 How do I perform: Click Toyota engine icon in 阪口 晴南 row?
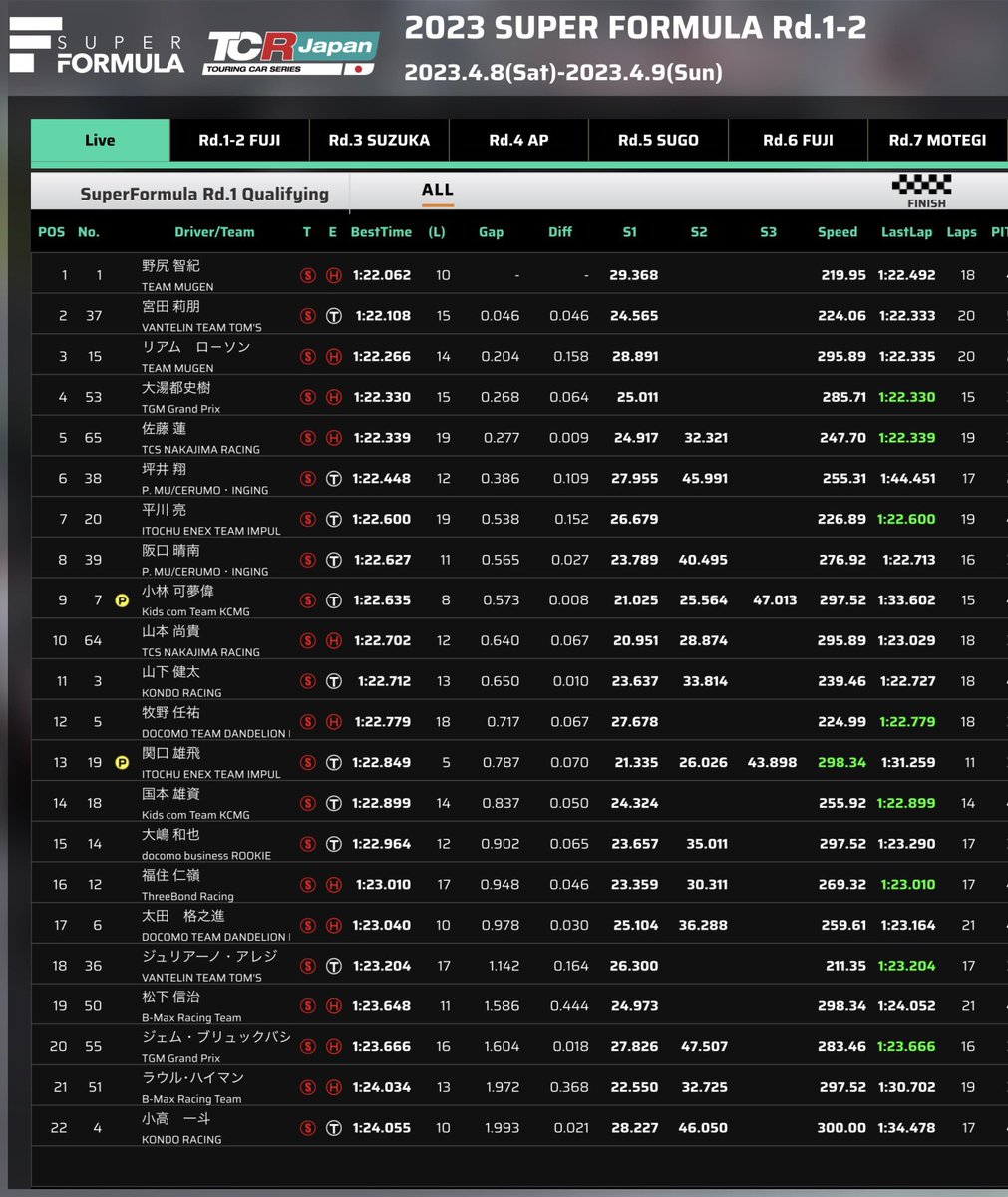coord(334,560)
